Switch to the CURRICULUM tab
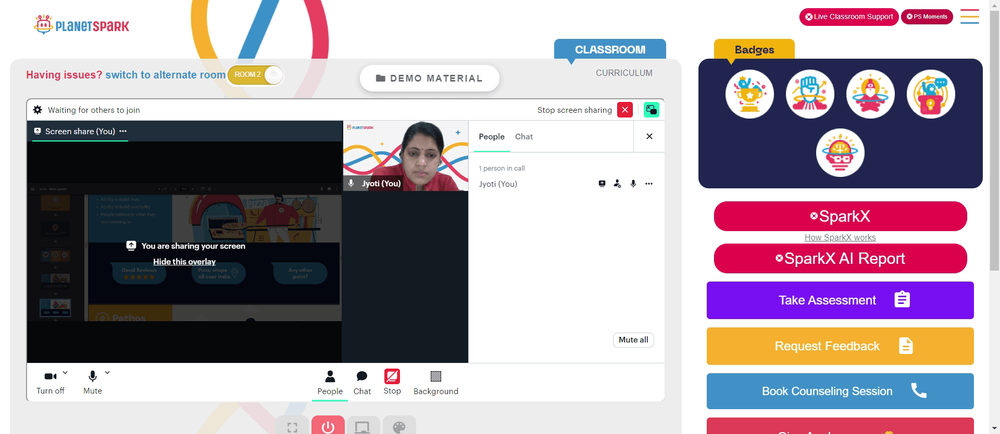Screen dimensions: 1000x434 (624, 73)
